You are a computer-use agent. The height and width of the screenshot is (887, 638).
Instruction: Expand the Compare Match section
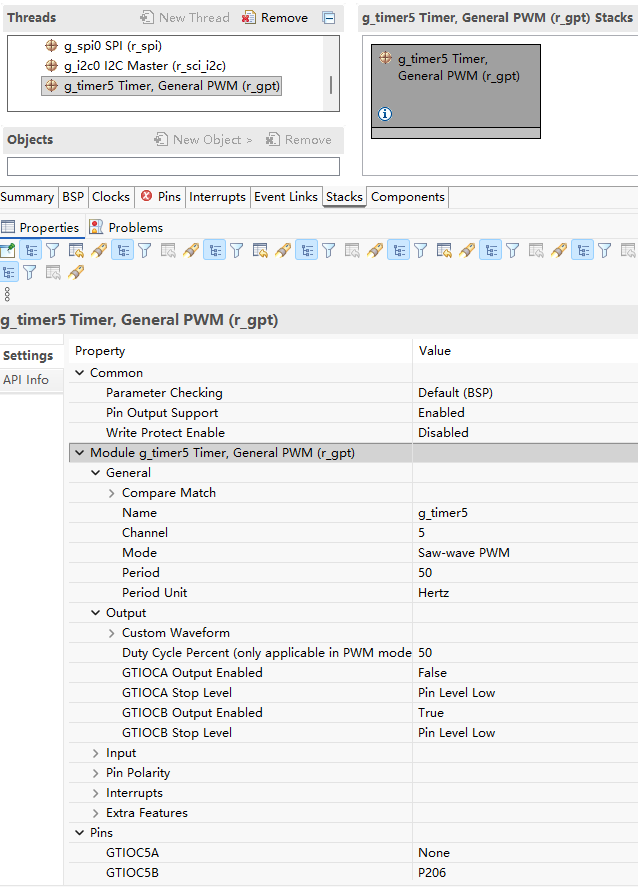(111, 493)
